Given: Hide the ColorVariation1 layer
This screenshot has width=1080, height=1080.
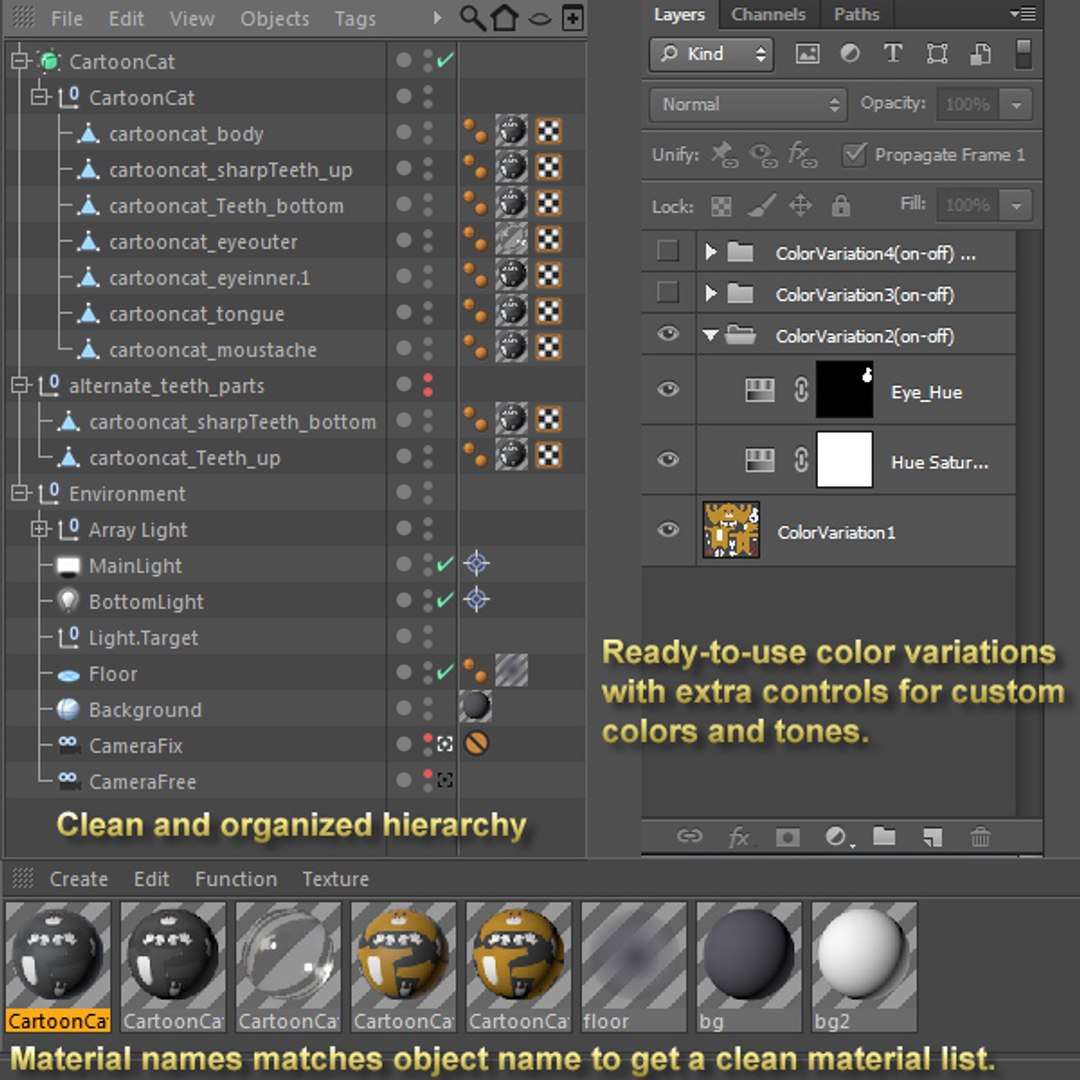Looking at the screenshot, I should click(667, 529).
